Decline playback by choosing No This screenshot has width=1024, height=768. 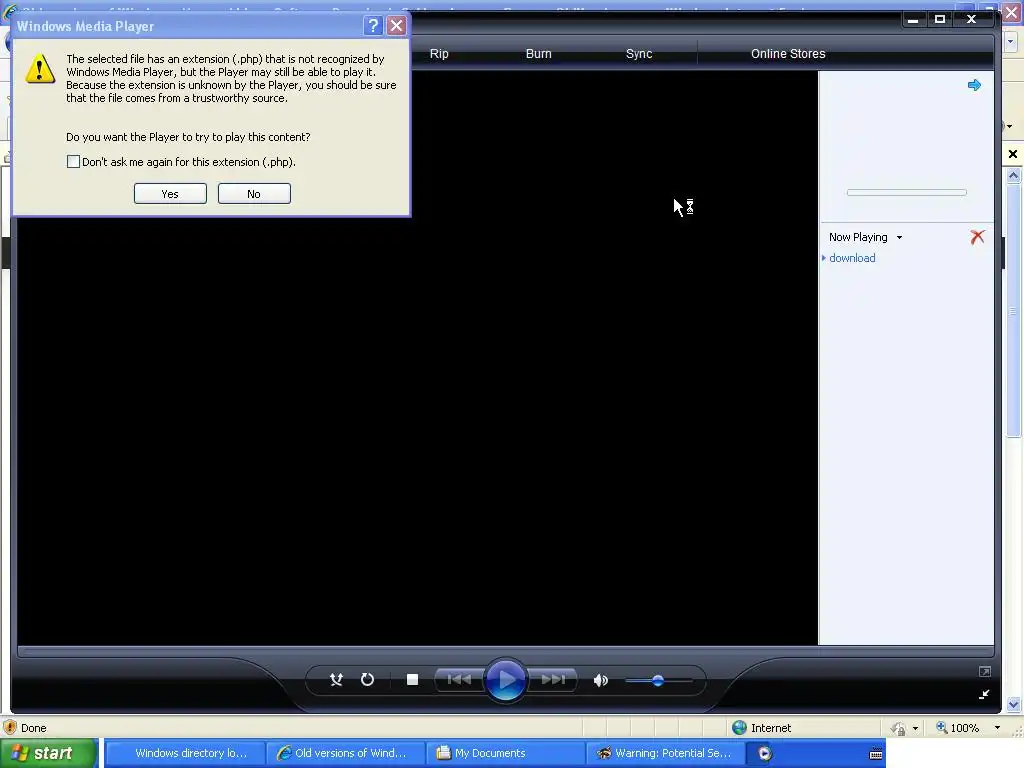254,194
